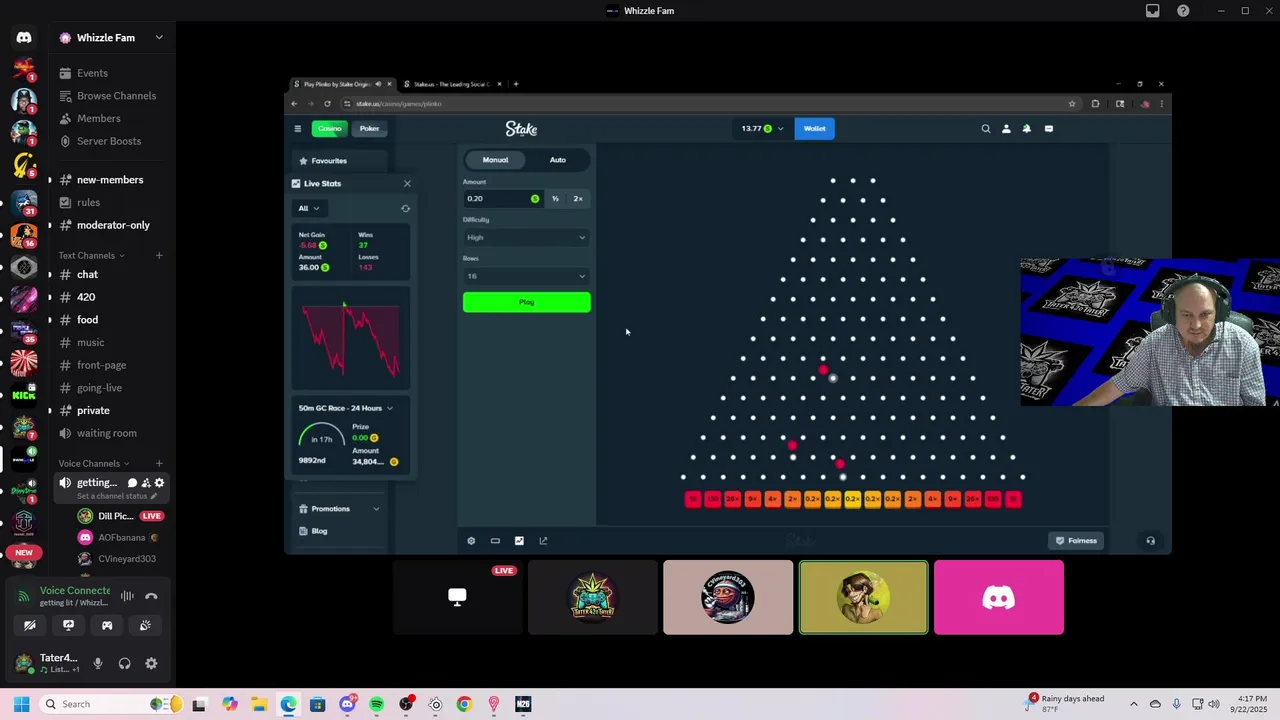Expand Whizzle Fam server dropdown
Viewport: 1280px width, 720px height.
[x=159, y=38]
